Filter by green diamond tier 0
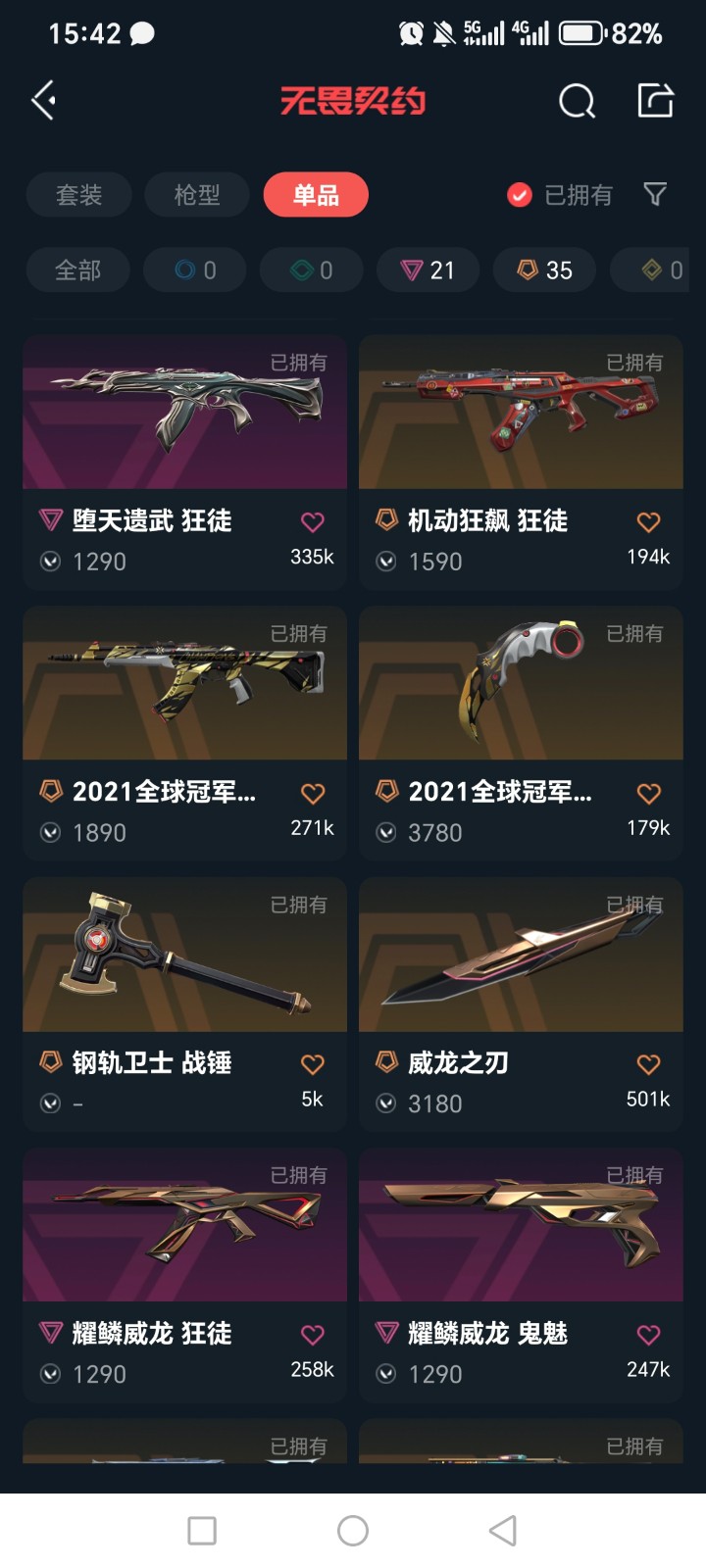The image size is (706, 1568). pyautogui.click(x=311, y=270)
